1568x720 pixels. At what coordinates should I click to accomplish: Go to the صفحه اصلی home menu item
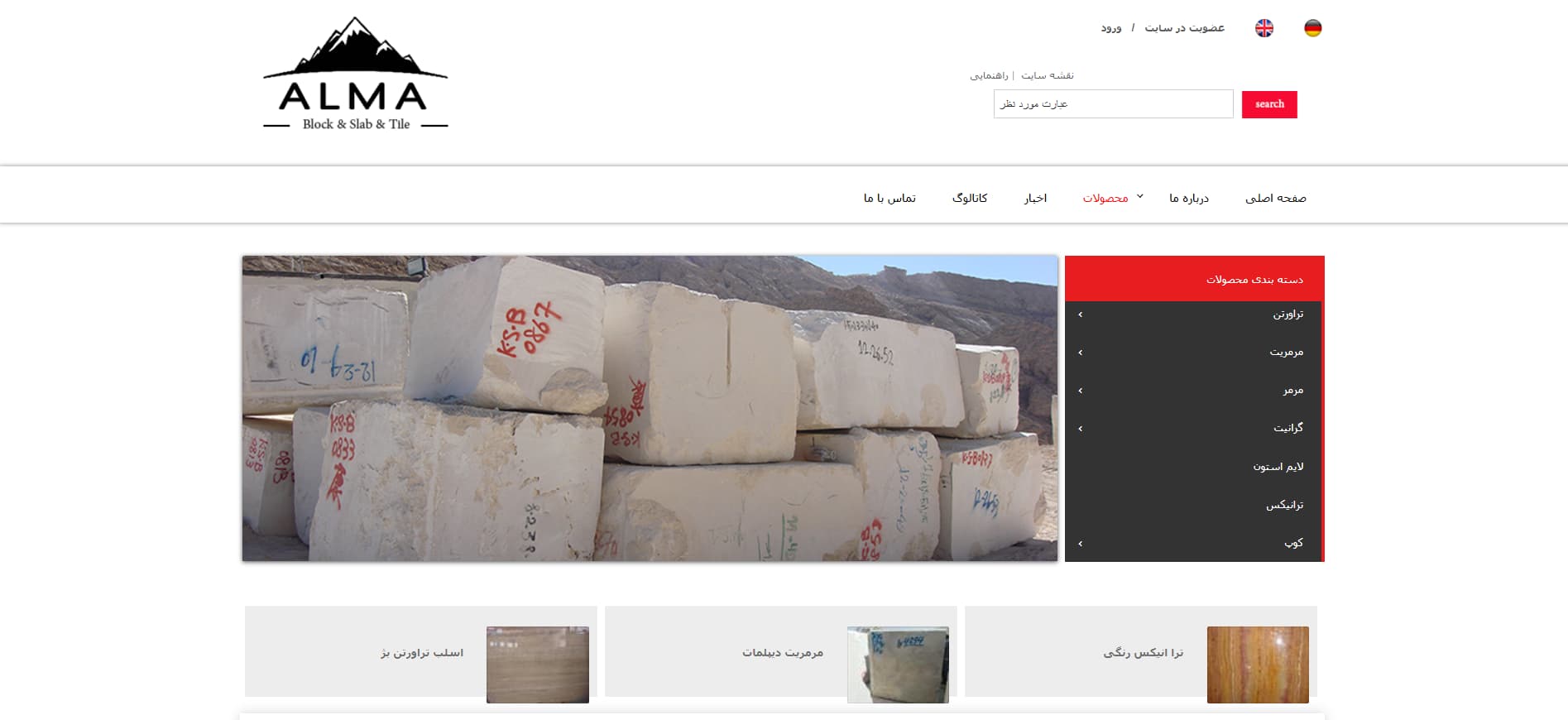[1275, 199]
